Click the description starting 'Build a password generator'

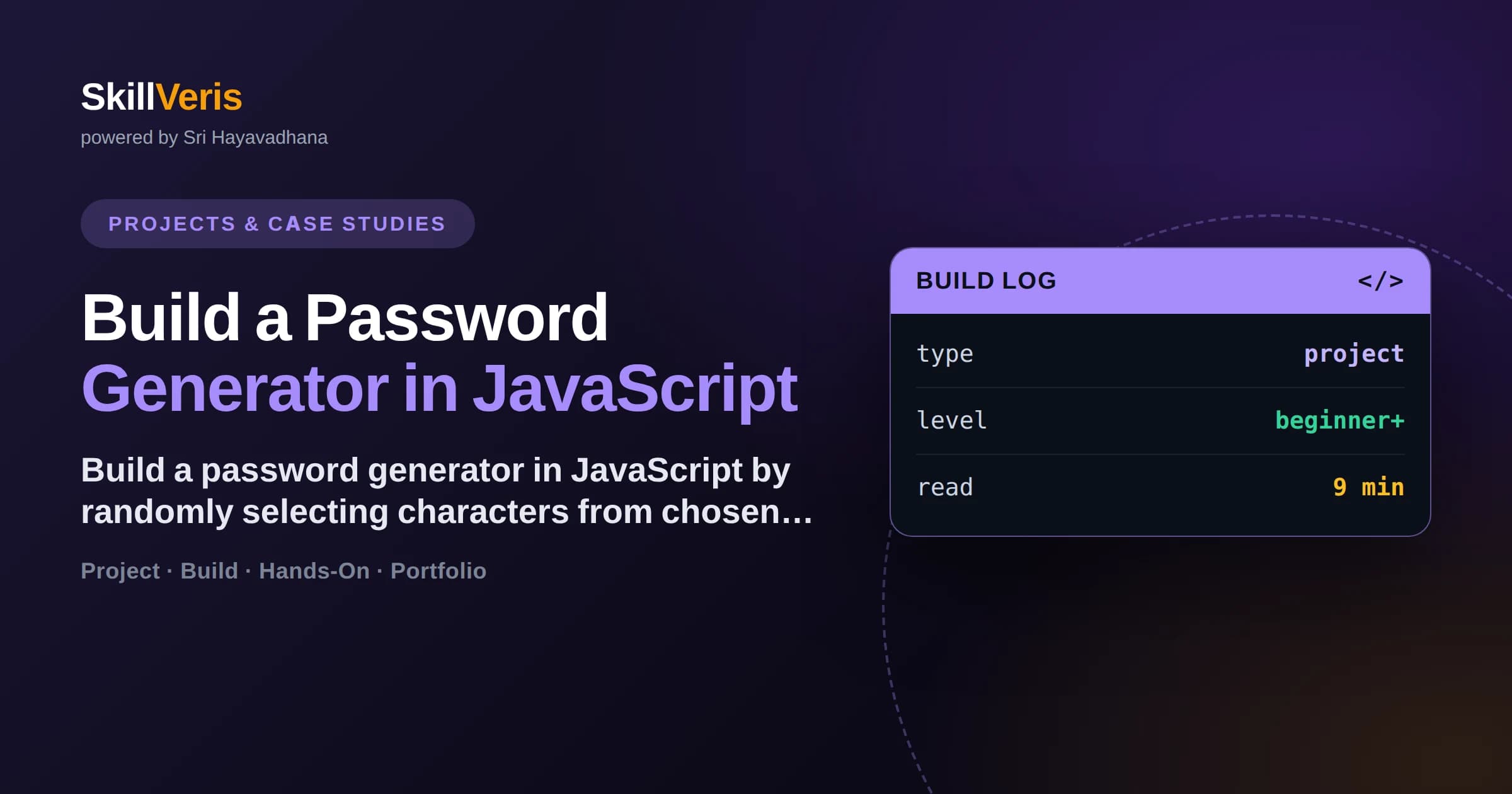(447, 491)
